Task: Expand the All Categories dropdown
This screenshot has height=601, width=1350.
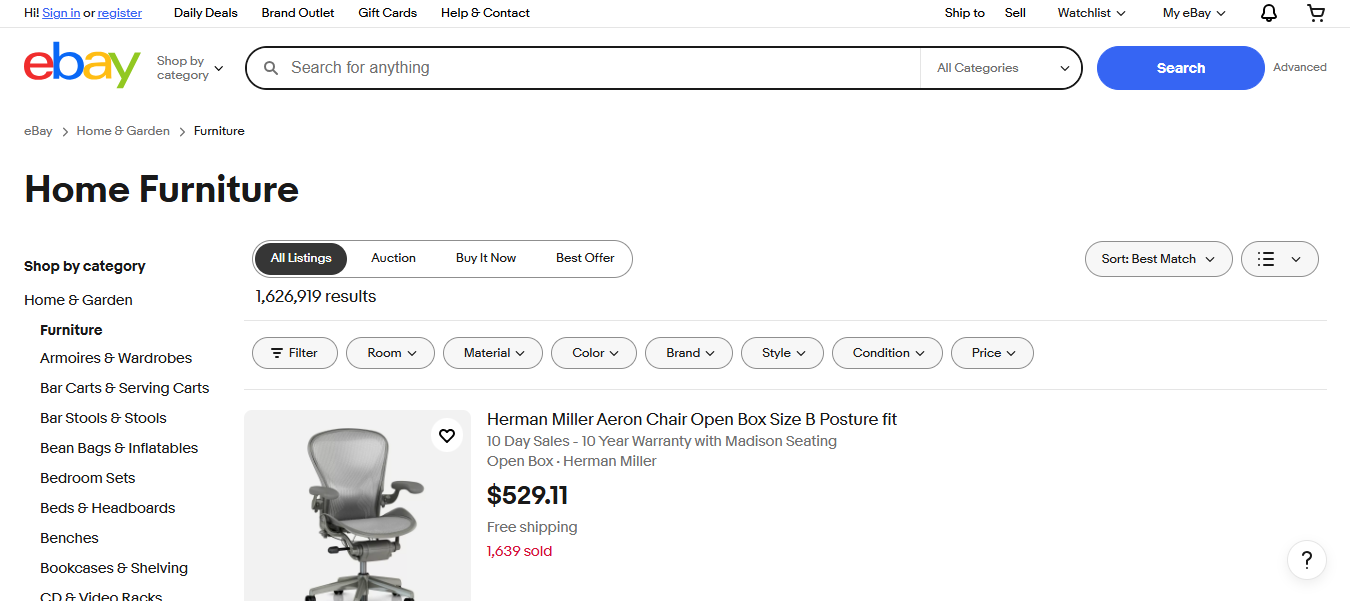Action: pos(1000,68)
